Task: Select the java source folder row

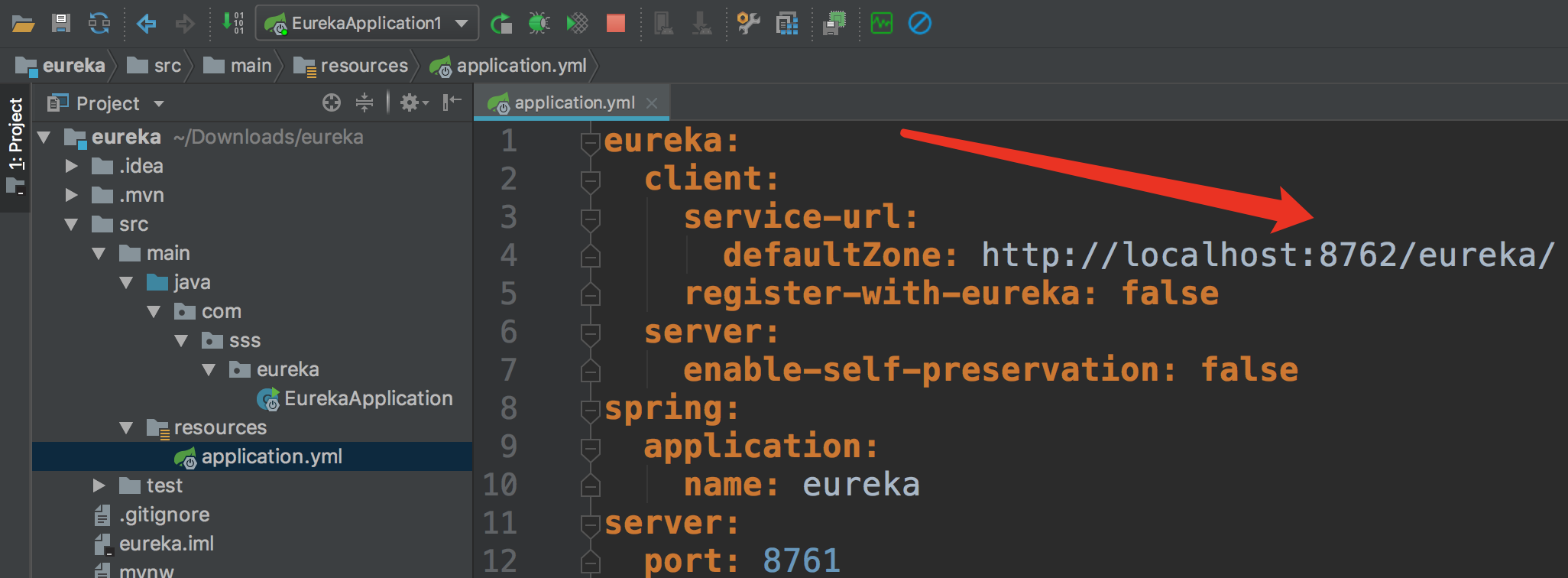Action: click(x=252, y=282)
